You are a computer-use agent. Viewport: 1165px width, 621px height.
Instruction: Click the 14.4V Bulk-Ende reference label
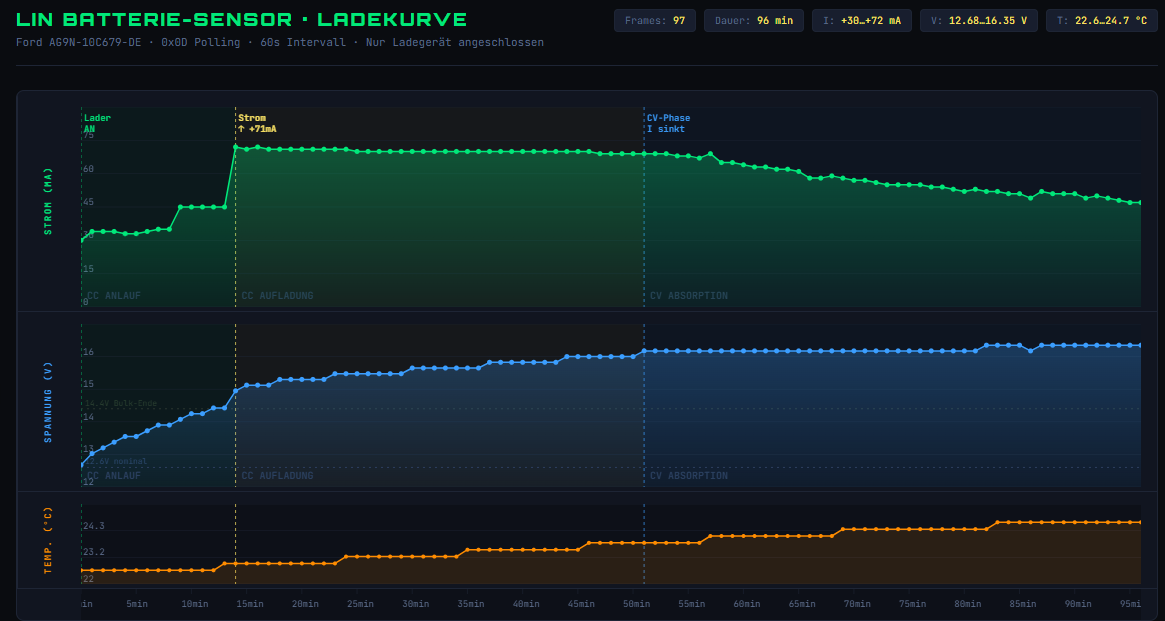point(121,403)
